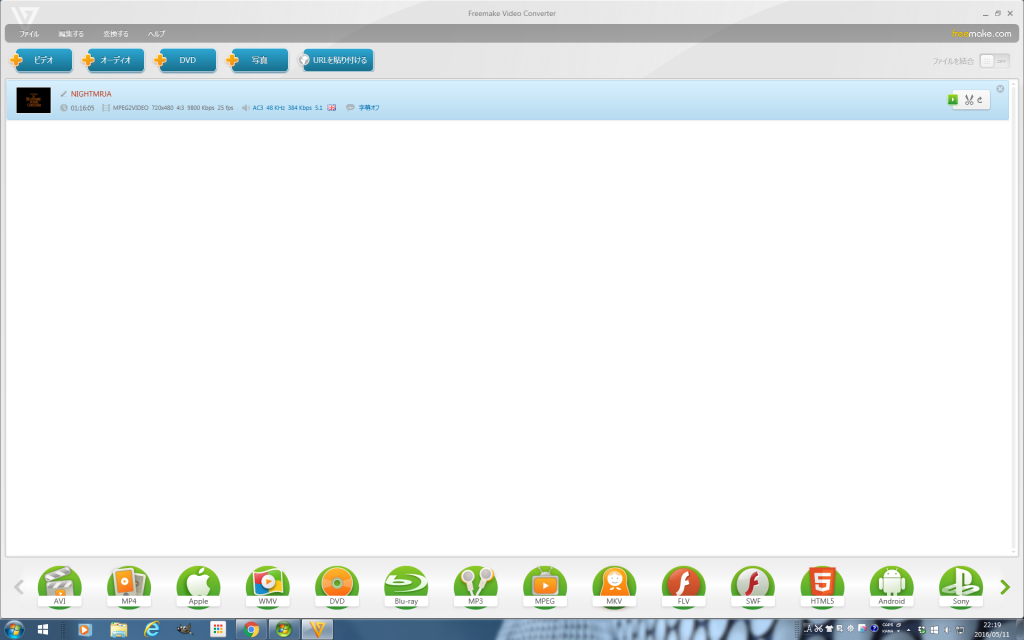Remove NIGHTMRJA with the row's X button
The image size is (1024, 640).
[1000, 89]
